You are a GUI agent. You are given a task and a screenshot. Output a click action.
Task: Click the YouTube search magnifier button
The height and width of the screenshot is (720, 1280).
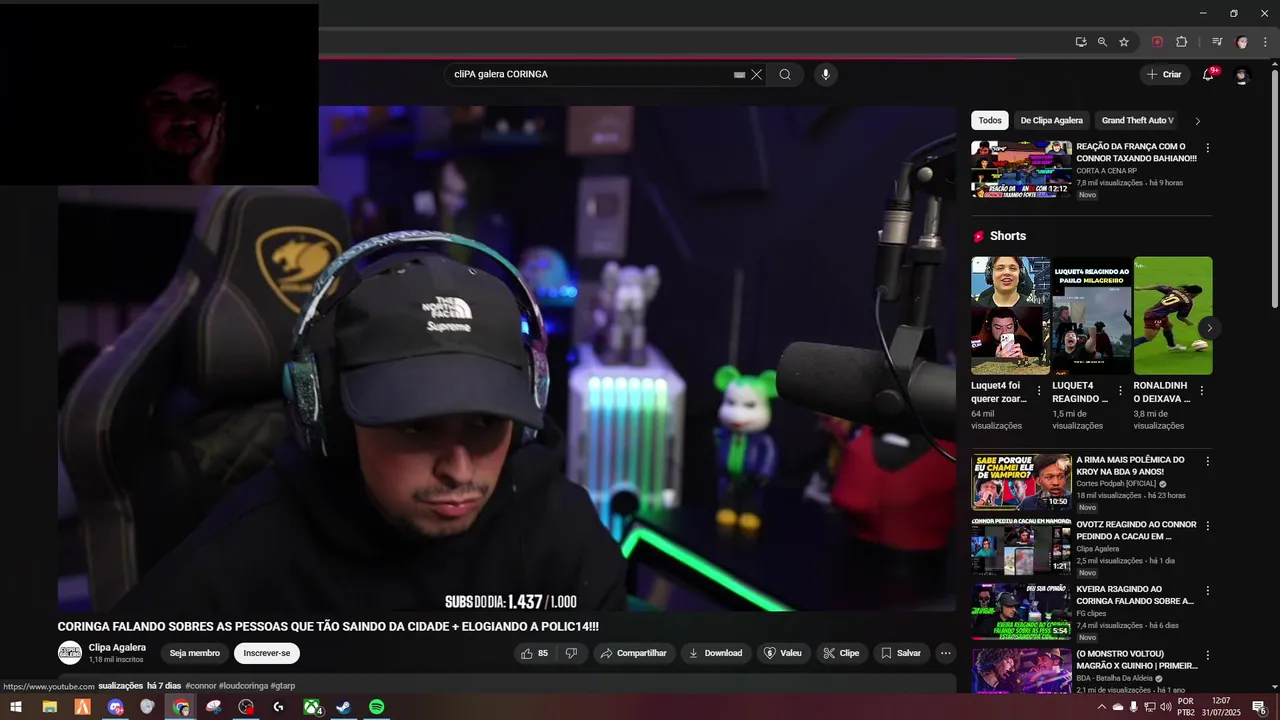point(785,74)
